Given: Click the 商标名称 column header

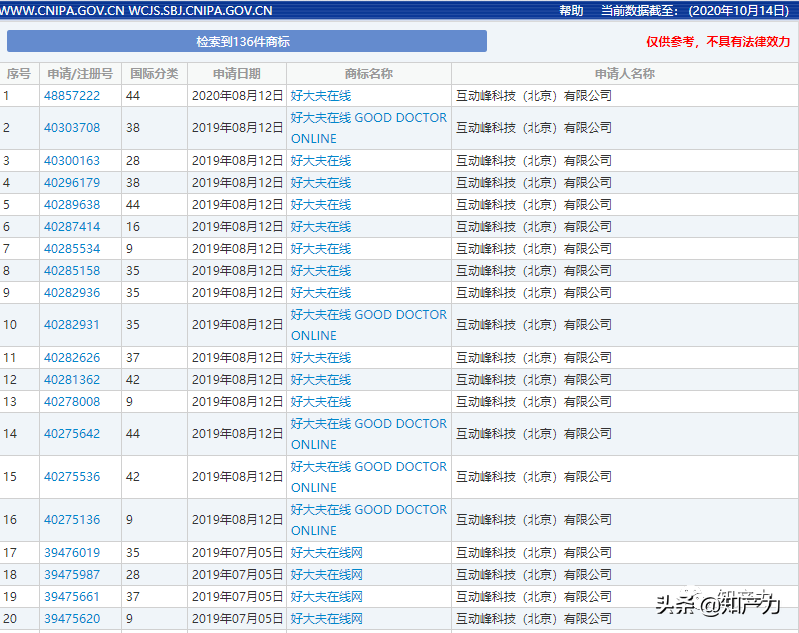Looking at the screenshot, I should coord(369,74).
